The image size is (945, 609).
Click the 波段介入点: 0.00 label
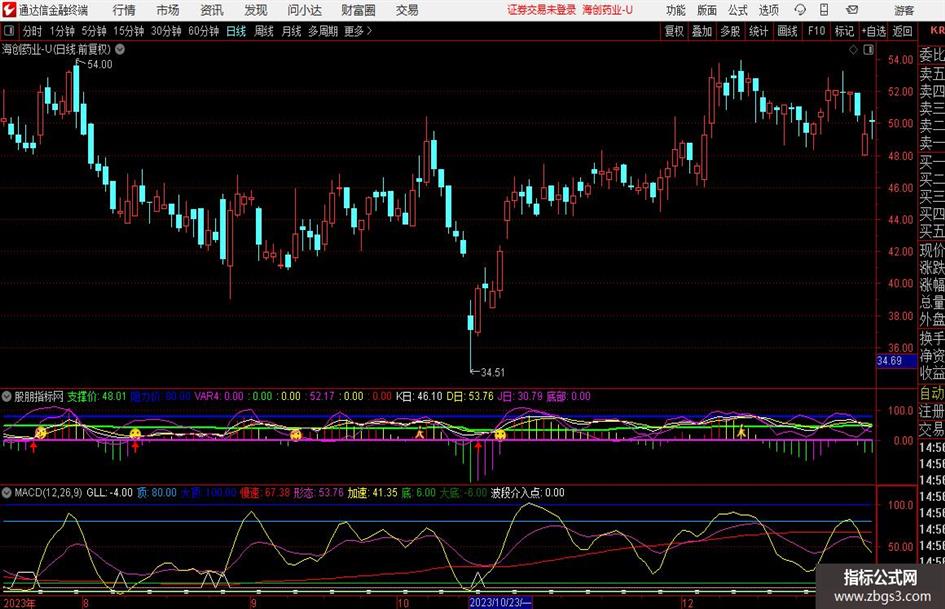(x=527, y=493)
